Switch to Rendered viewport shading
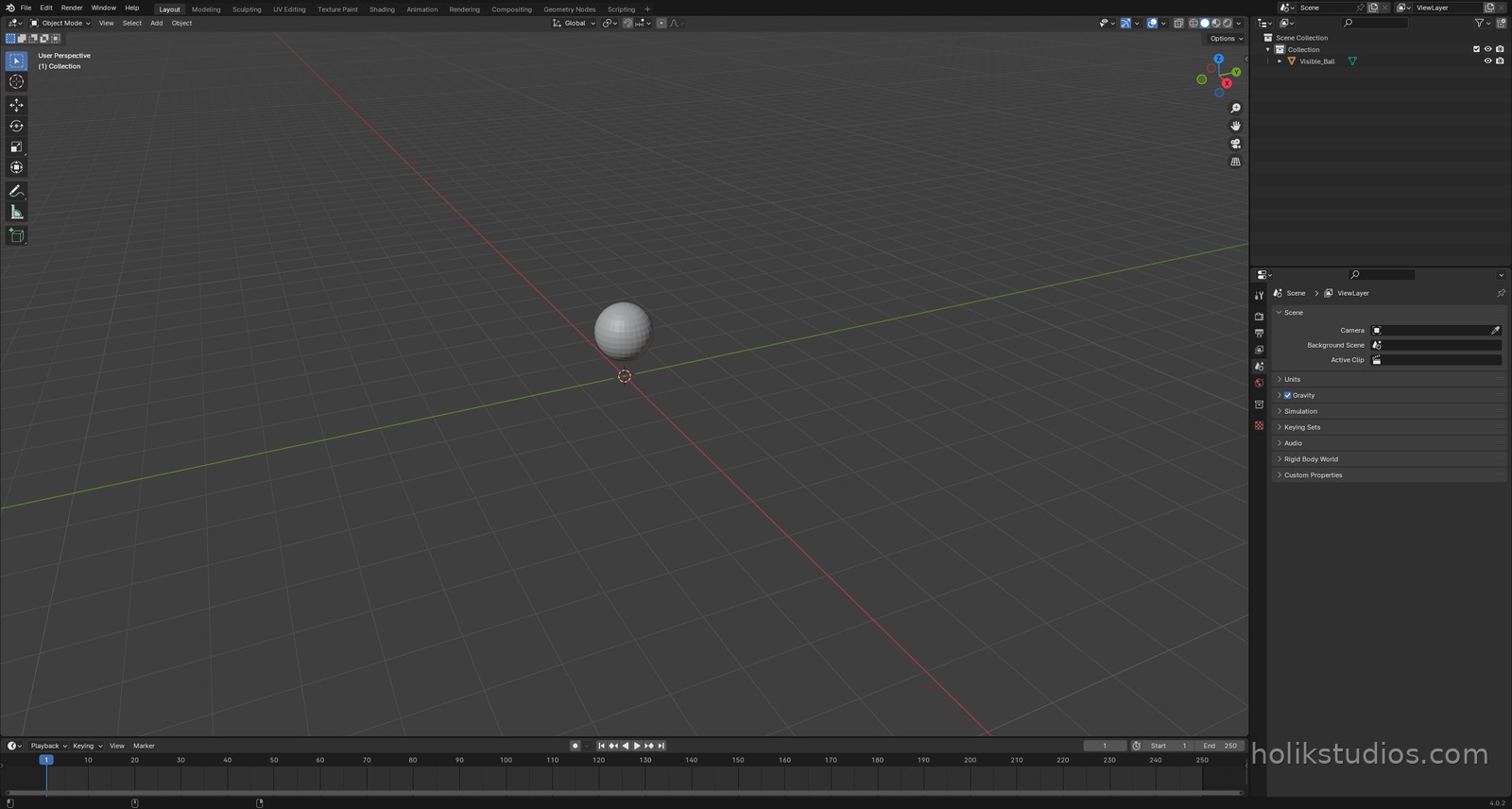 click(1228, 23)
